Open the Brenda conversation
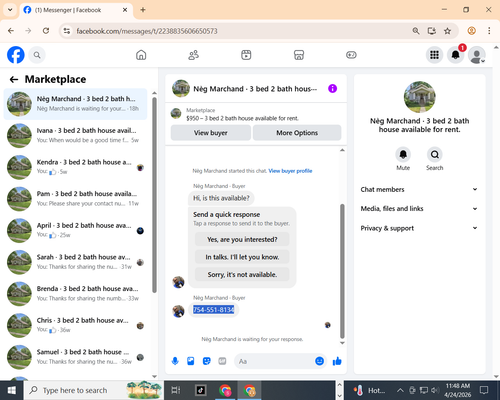 point(75,294)
